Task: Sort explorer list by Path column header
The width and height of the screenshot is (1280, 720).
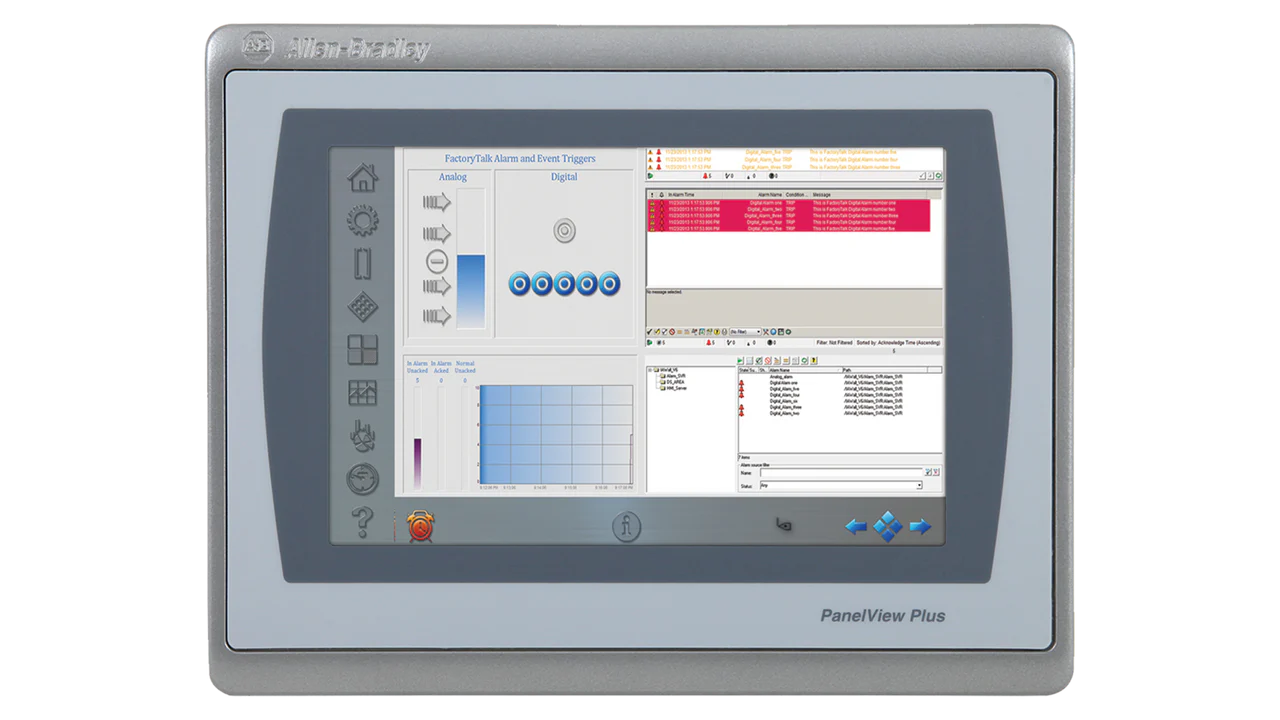Action: [884, 370]
